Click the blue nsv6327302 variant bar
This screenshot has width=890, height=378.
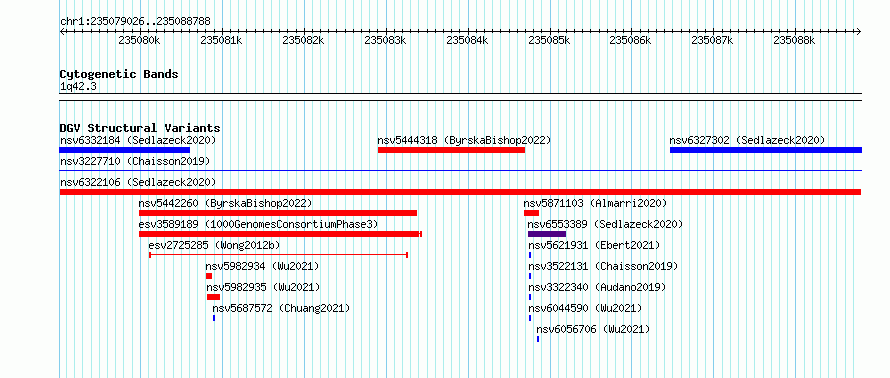tap(766, 150)
